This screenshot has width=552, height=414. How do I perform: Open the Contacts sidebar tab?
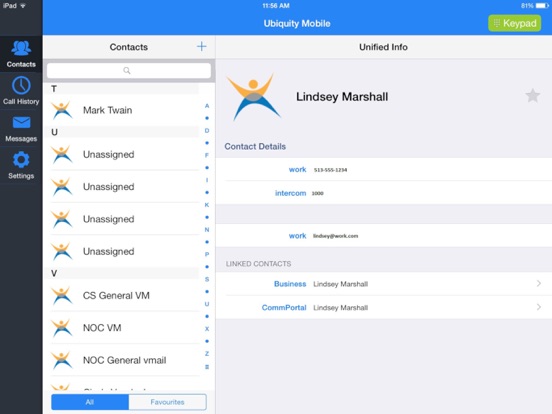click(x=21, y=54)
